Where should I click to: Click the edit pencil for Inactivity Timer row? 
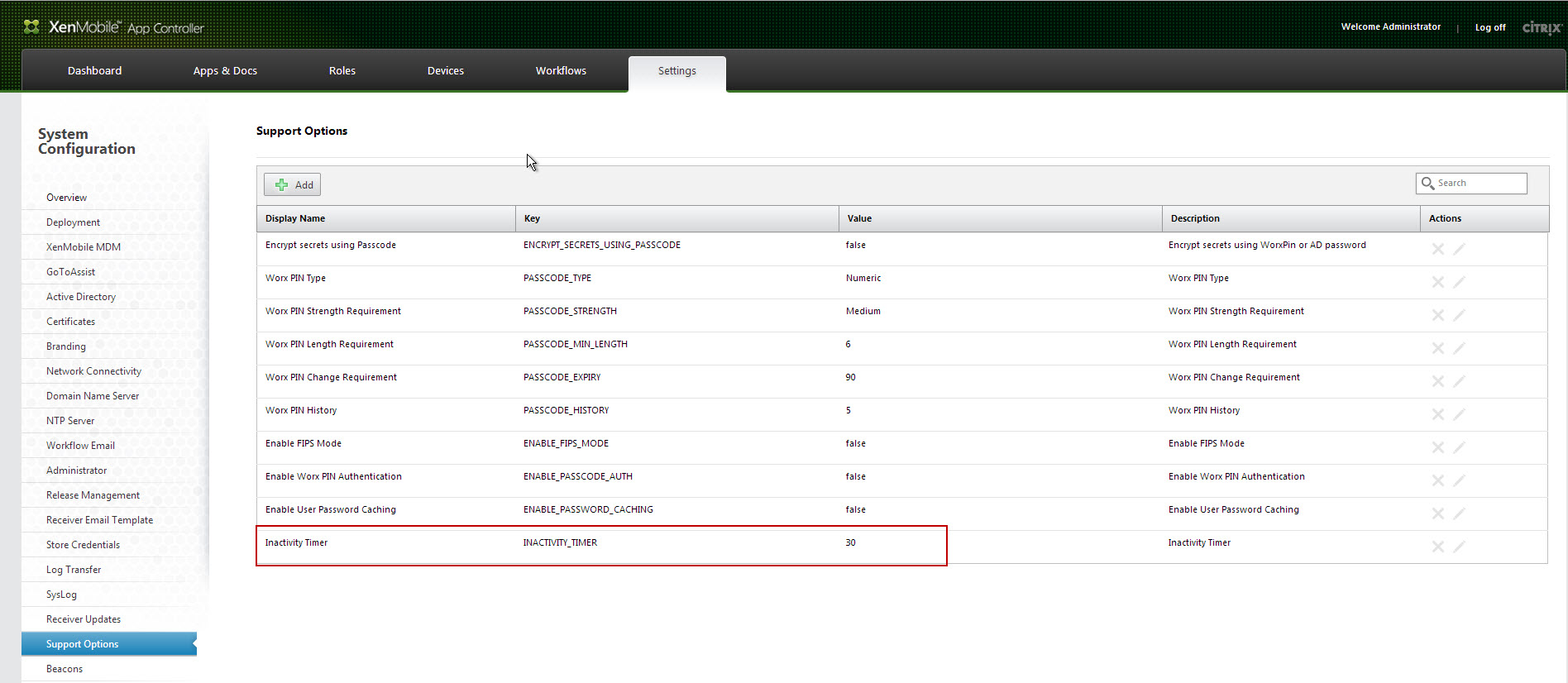(x=1459, y=547)
